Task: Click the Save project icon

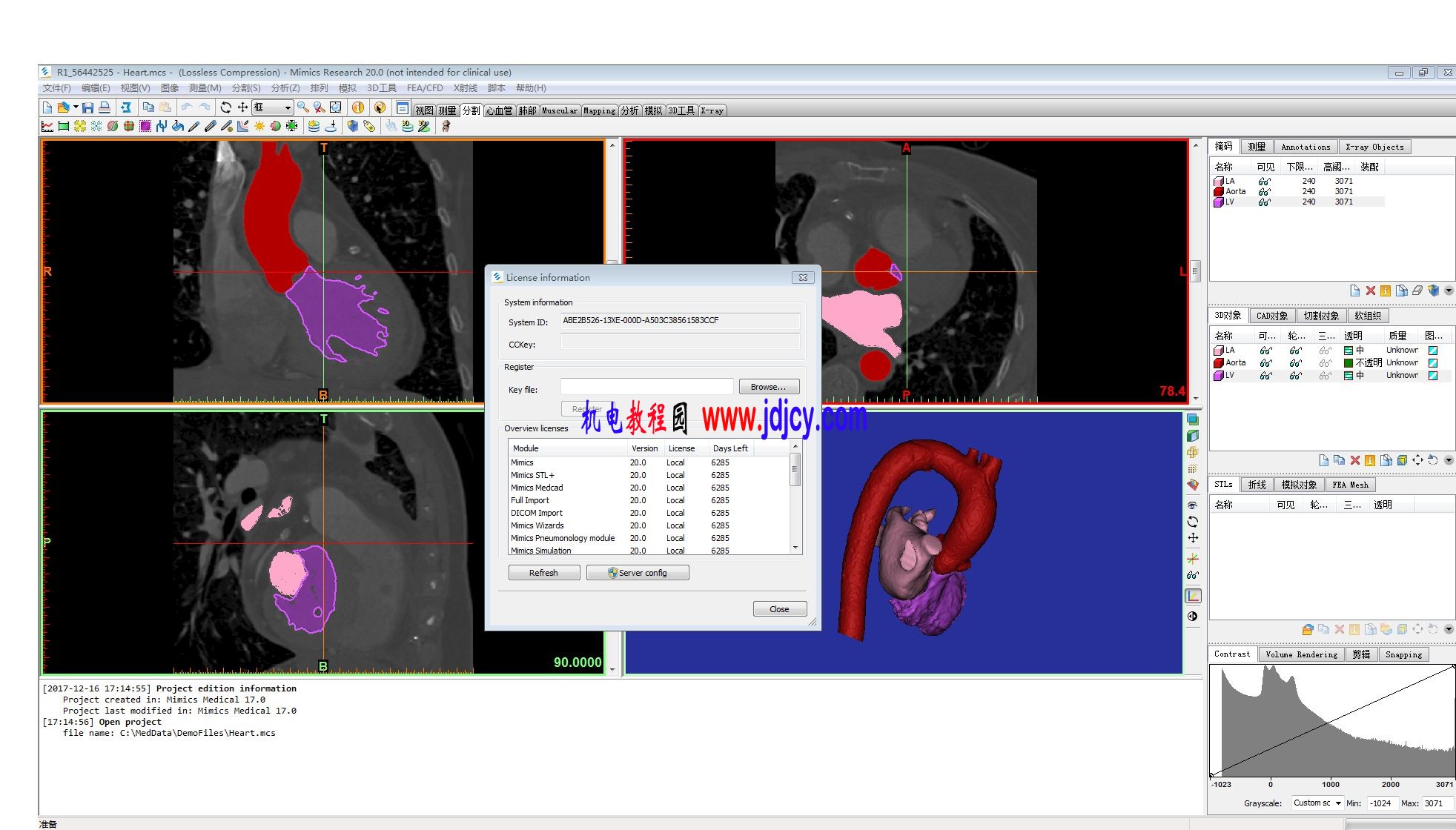Action: tap(88, 108)
